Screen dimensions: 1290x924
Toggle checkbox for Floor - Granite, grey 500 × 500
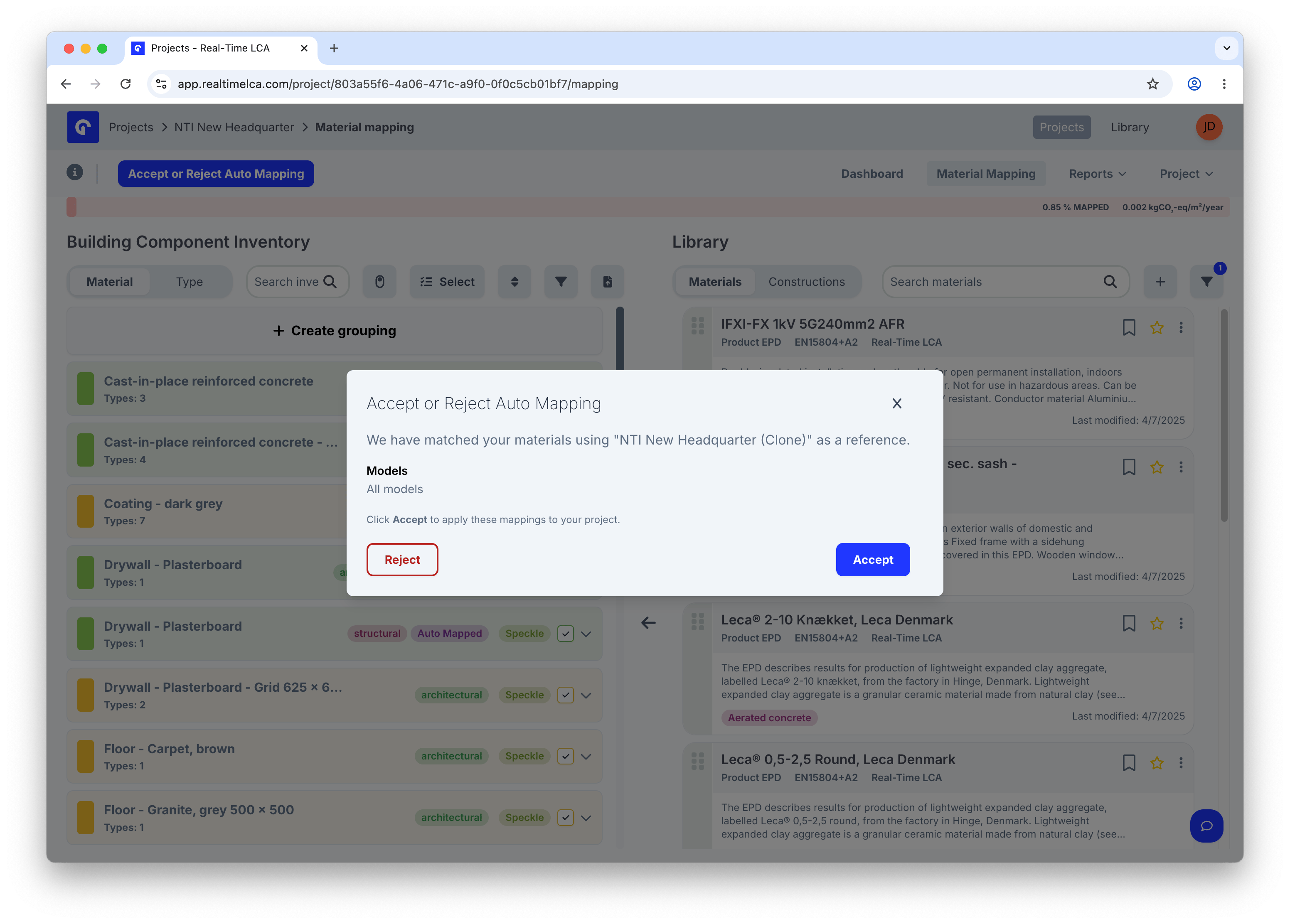(x=565, y=817)
